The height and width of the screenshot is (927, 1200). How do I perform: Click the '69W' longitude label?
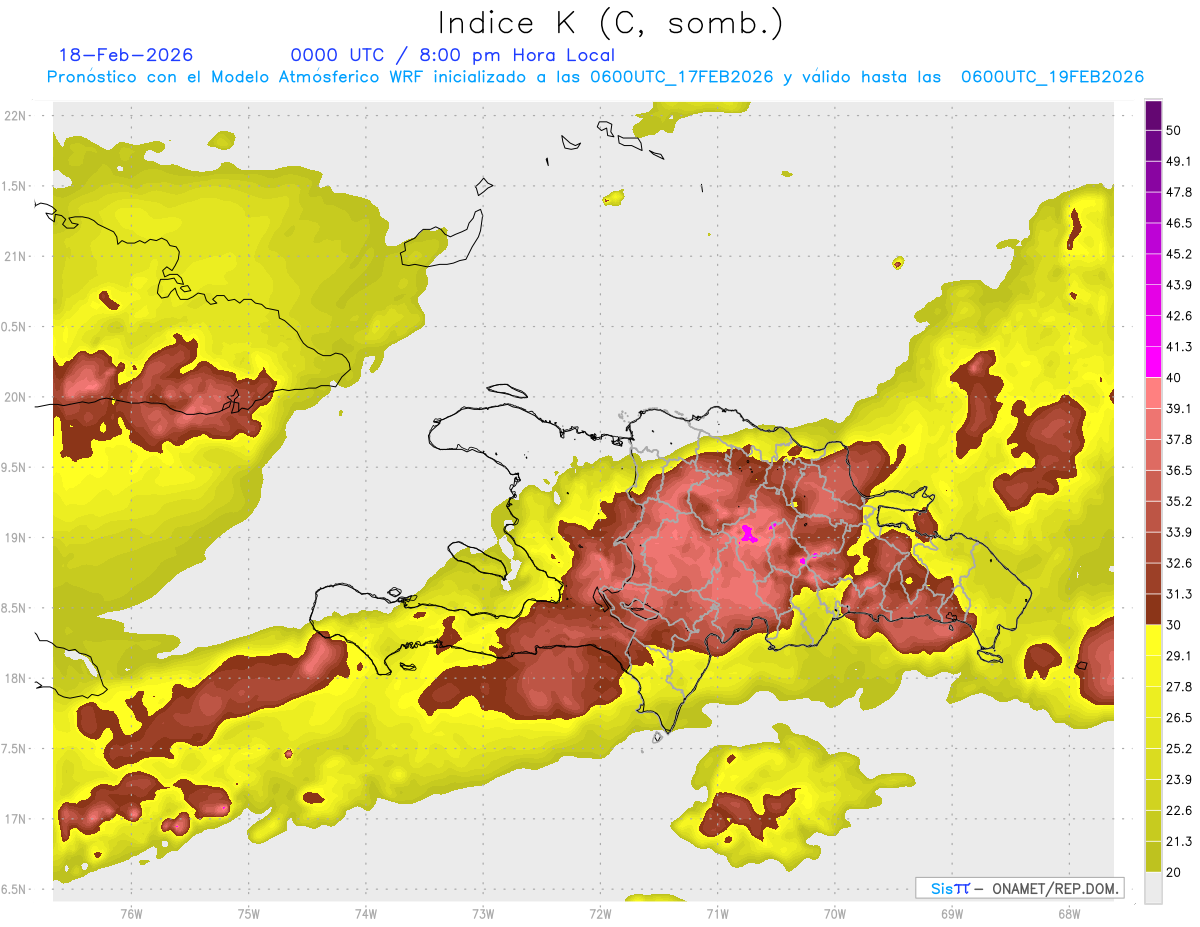951,914
